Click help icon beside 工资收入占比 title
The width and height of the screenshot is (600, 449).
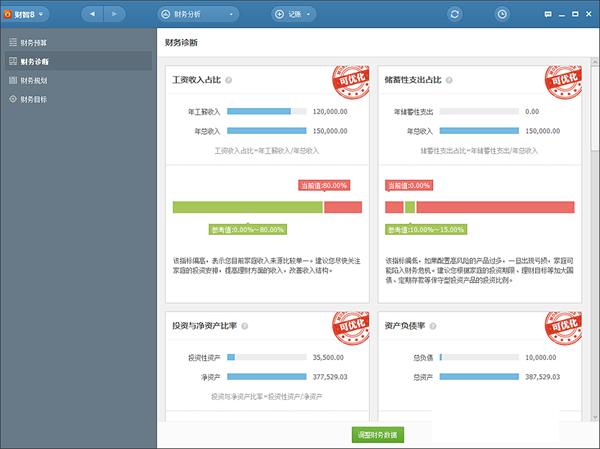pyautogui.click(x=229, y=80)
